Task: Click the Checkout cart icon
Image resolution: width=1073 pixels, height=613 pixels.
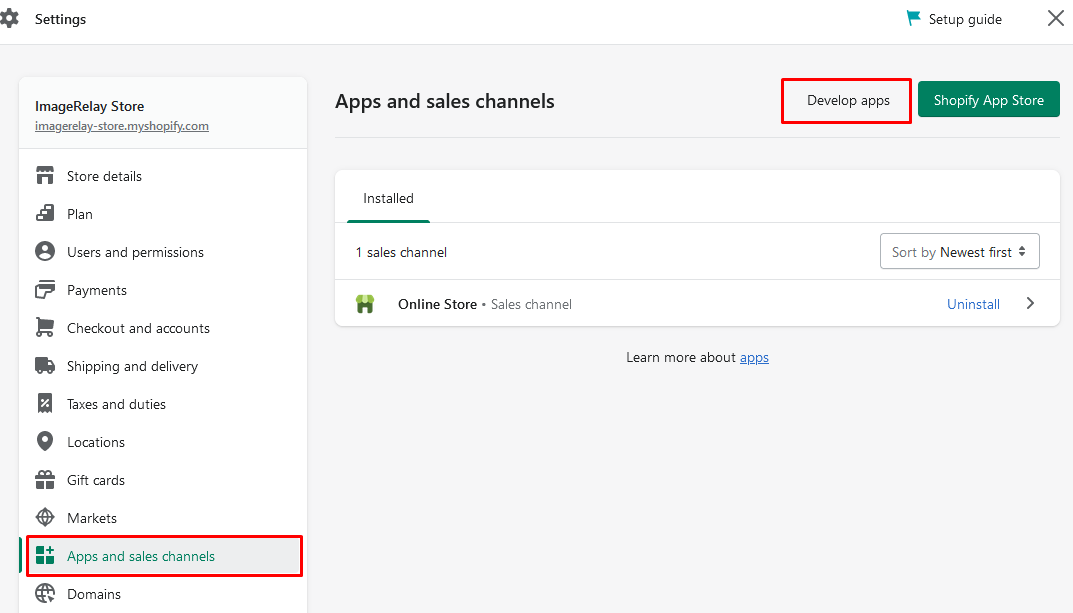Action: pyautogui.click(x=44, y=328)
